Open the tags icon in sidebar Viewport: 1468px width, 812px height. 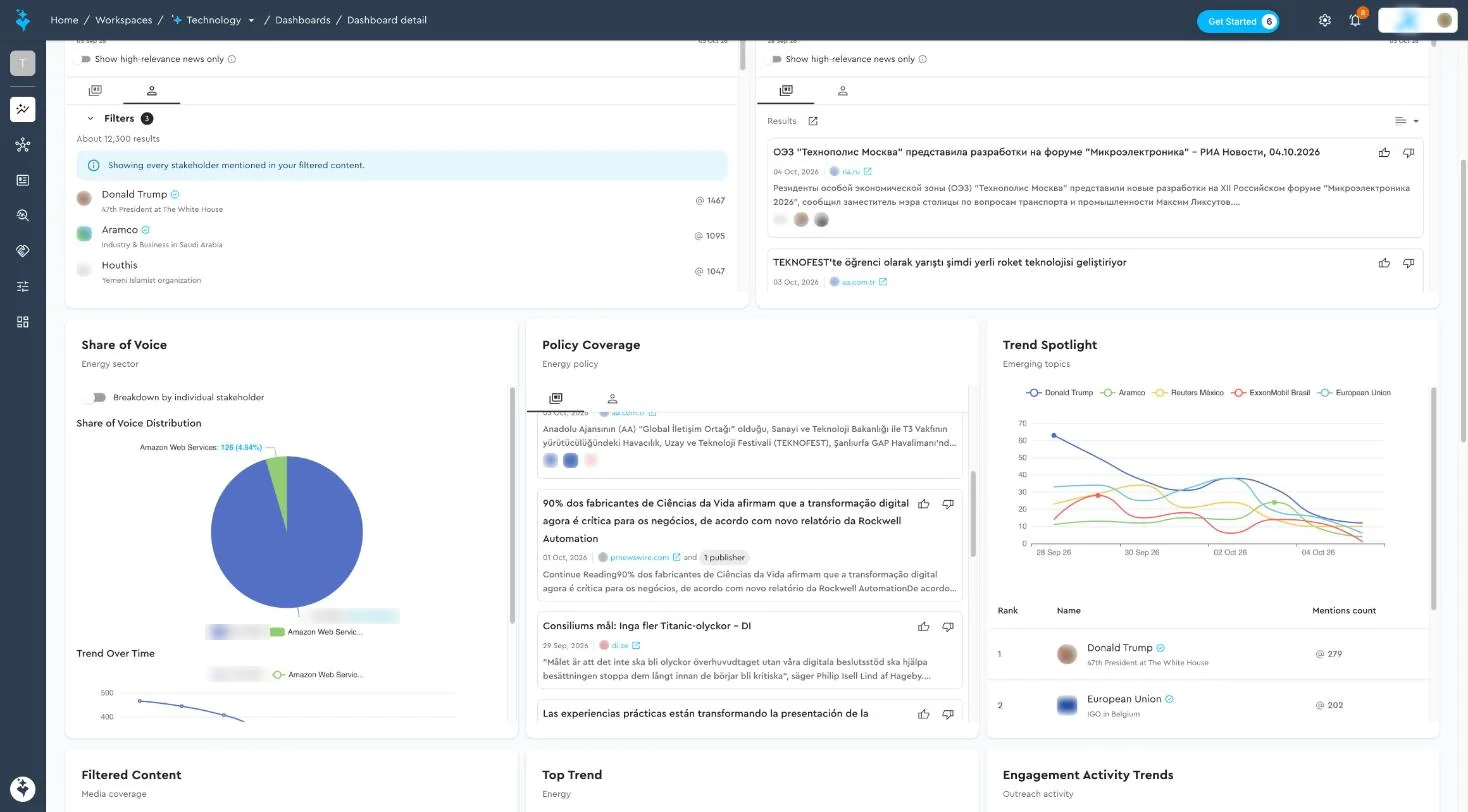[22, 251]
